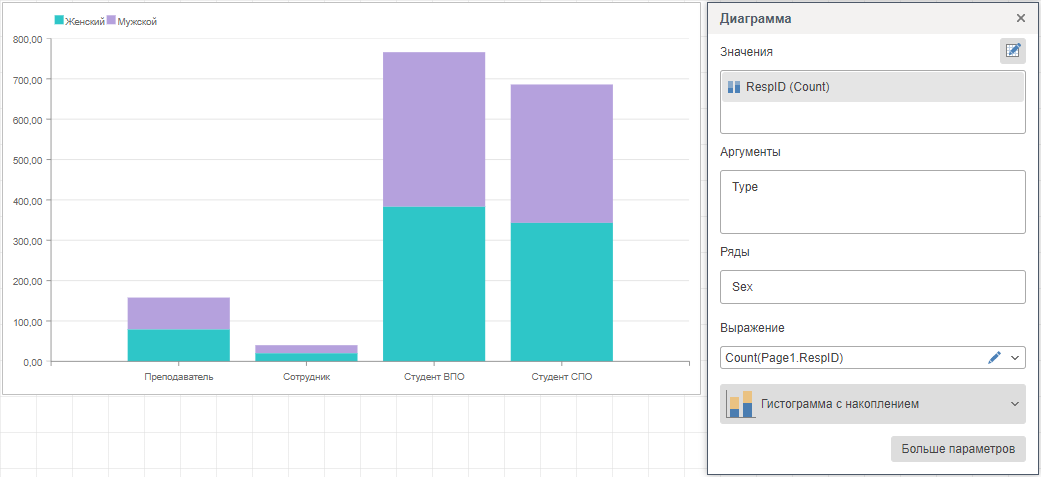Click the Type entry in the Аргументы box
This screenshot has height=477, width=1041.
point(745,187)
